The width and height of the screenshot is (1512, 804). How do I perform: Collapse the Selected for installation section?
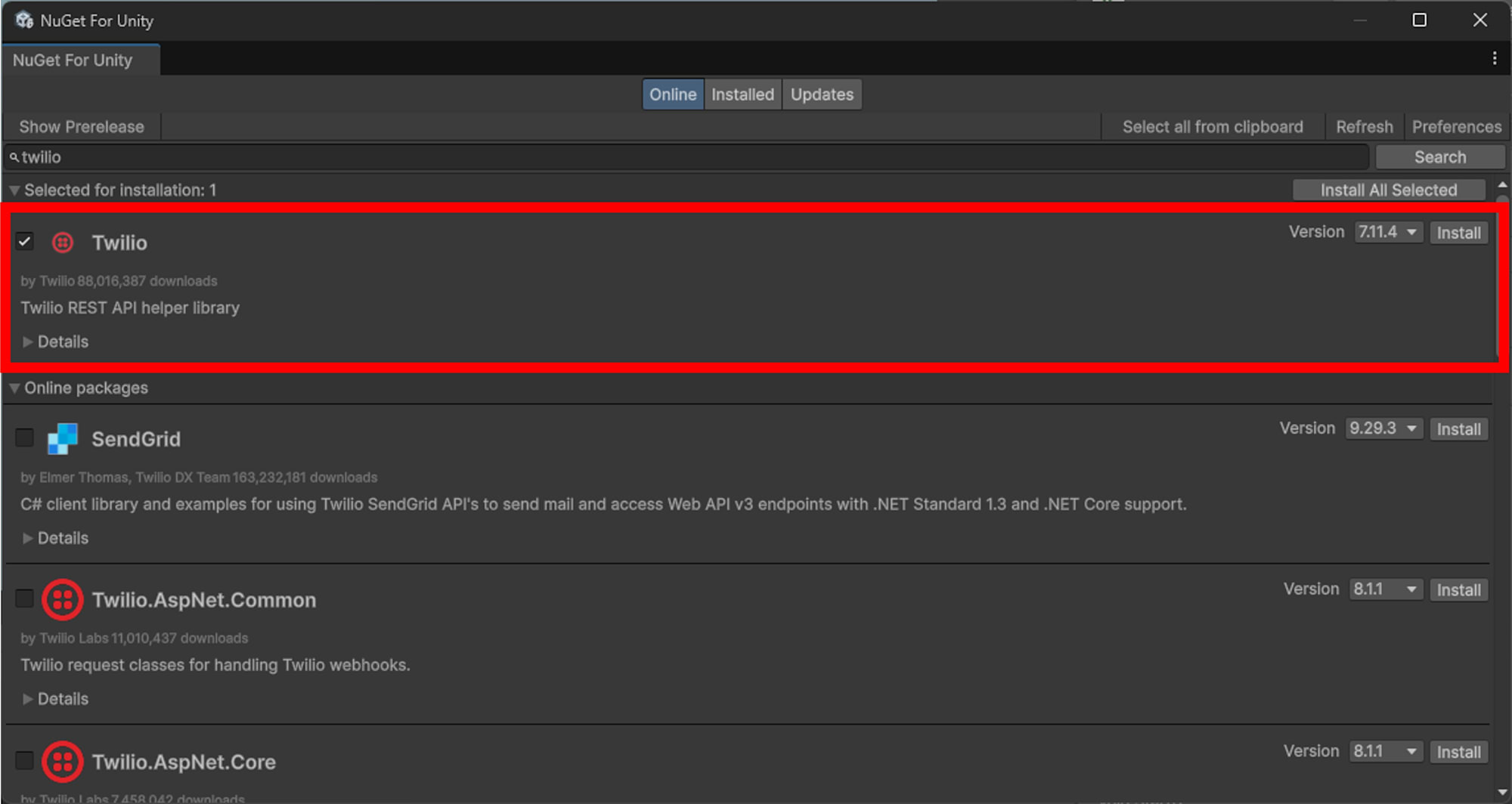tap(14, 190)
